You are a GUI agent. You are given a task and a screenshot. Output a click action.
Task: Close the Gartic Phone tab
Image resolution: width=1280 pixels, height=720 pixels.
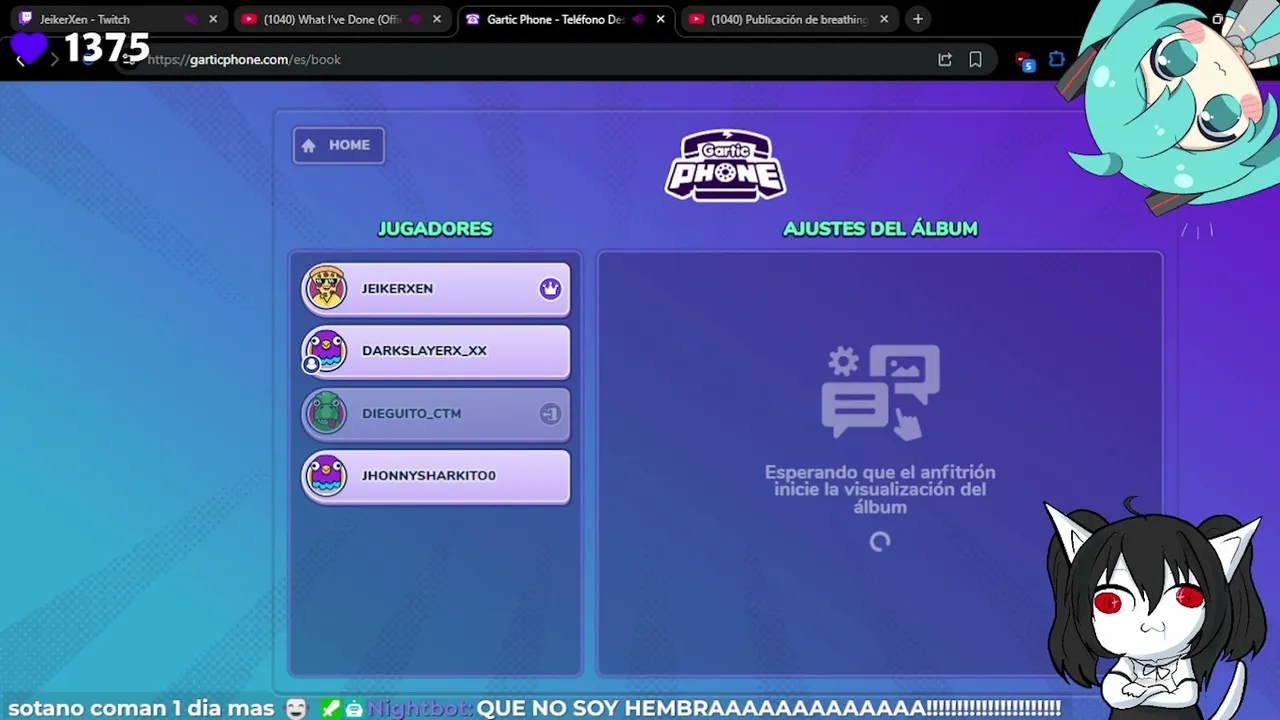pos(661,19)
